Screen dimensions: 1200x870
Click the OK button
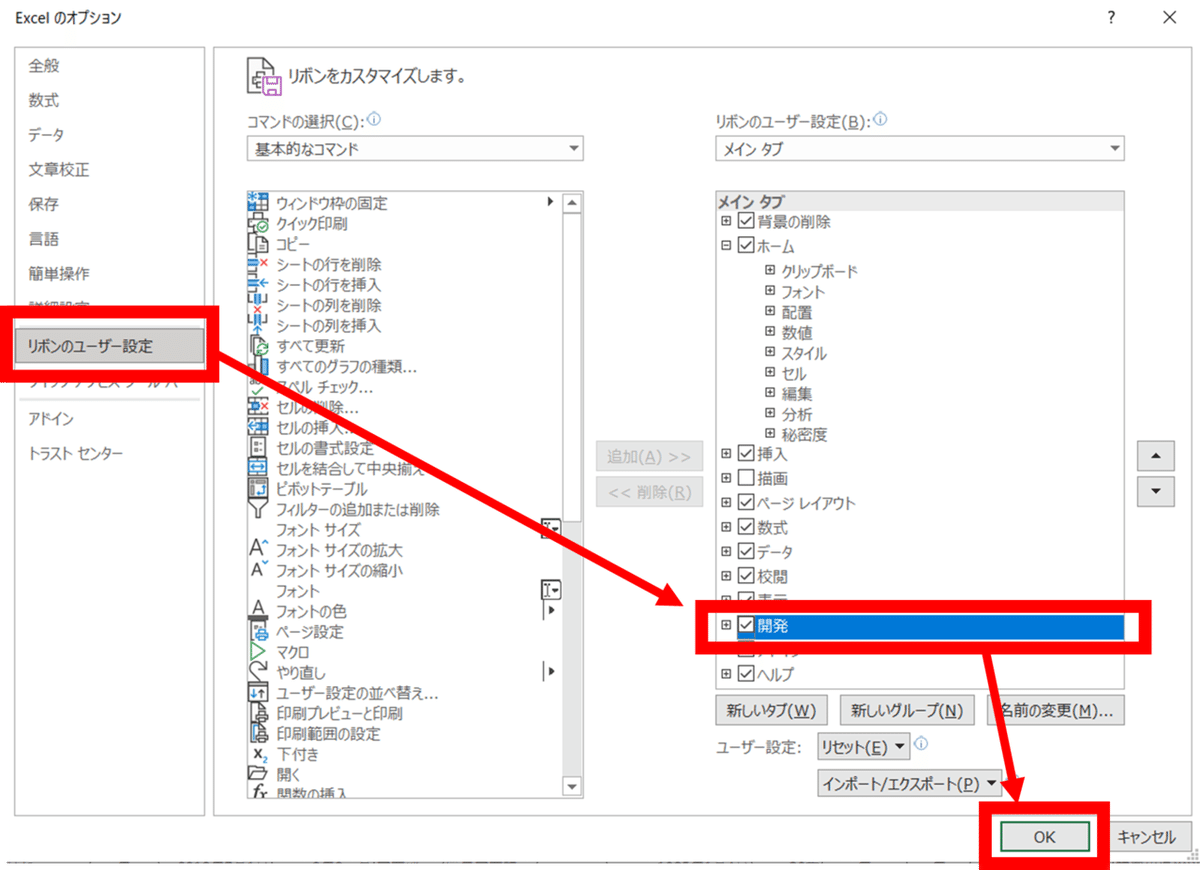pyautogui.click(x=1044, y=838)
